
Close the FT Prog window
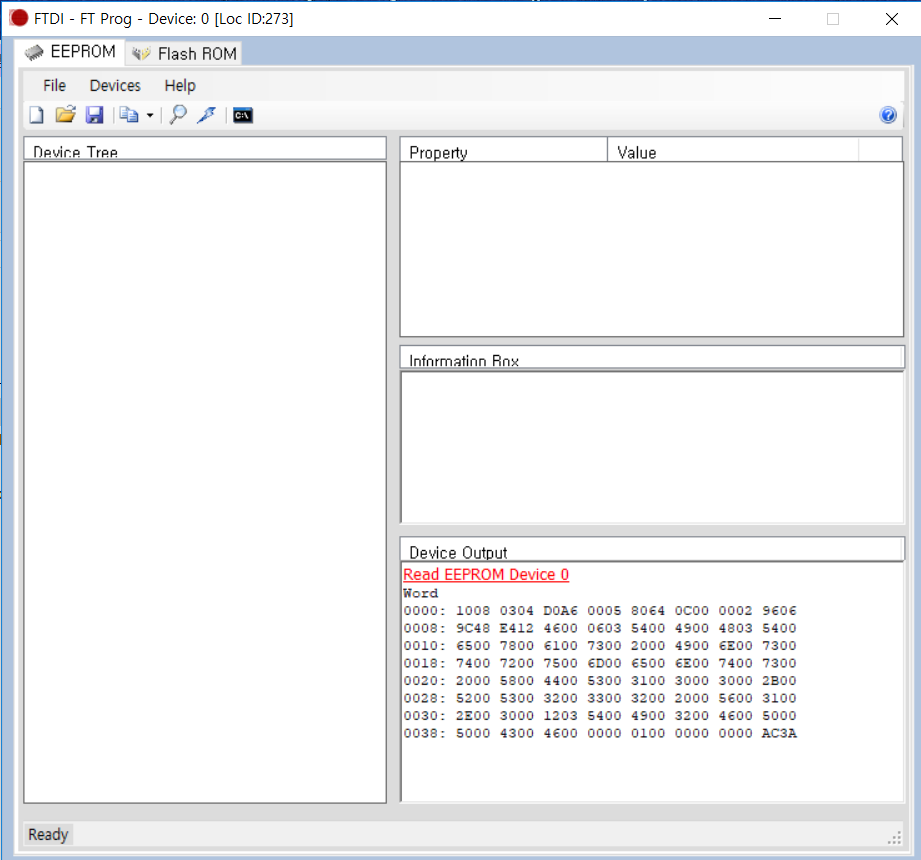tap(891, 19)
